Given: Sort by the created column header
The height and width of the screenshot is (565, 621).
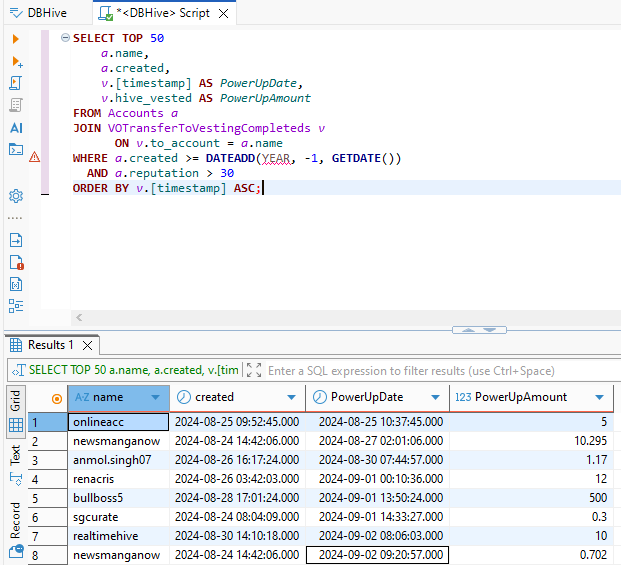Looking at the screenshot, I should pyautogui.click(x=214, y=397).
